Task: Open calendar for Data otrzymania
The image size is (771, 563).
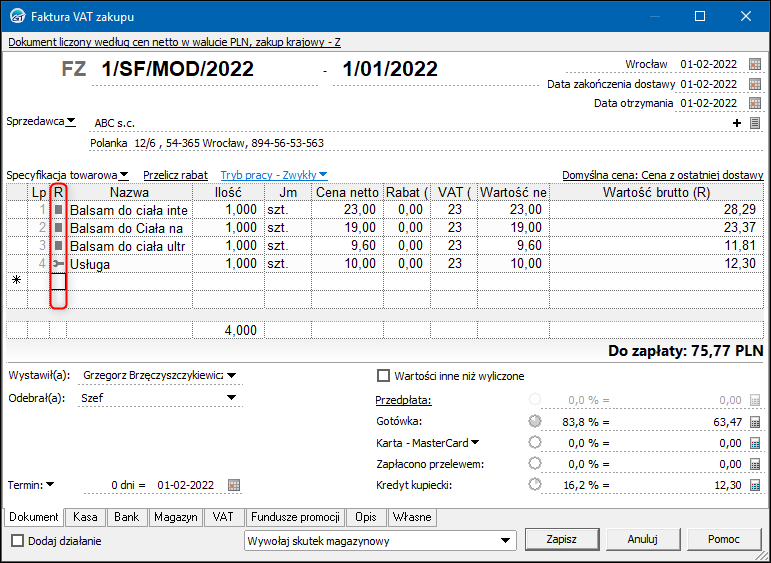Action: coord(755,103)
